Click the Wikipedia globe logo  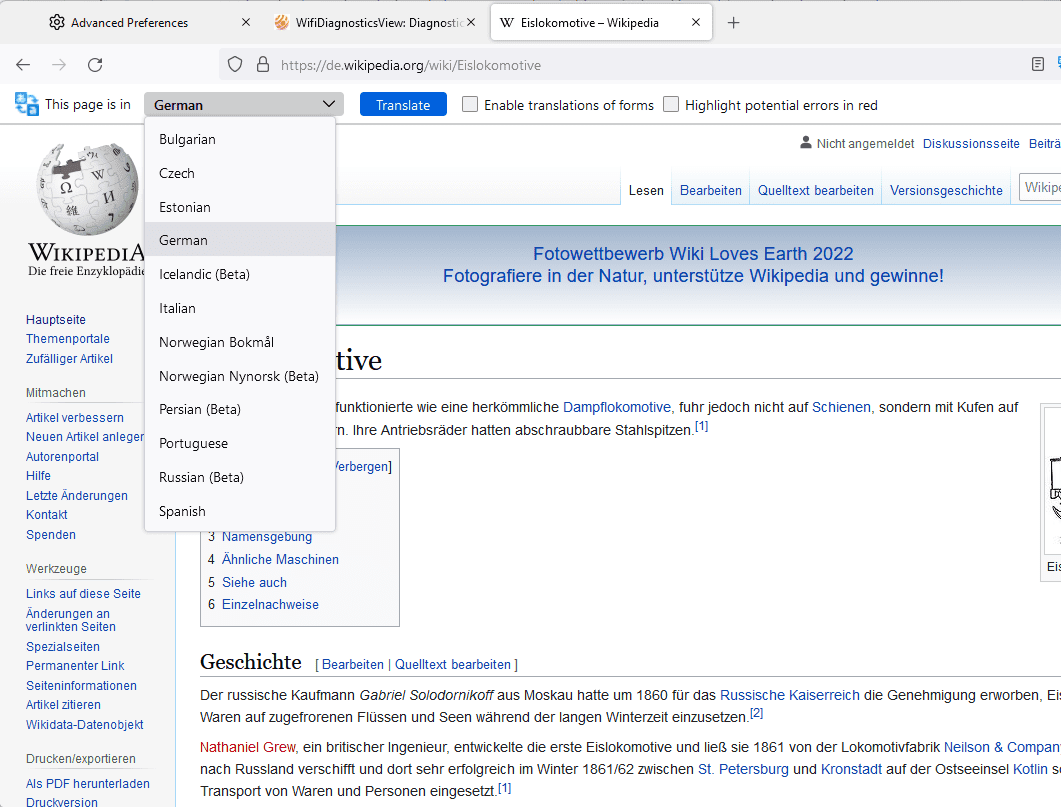click(x=88, y=190)
